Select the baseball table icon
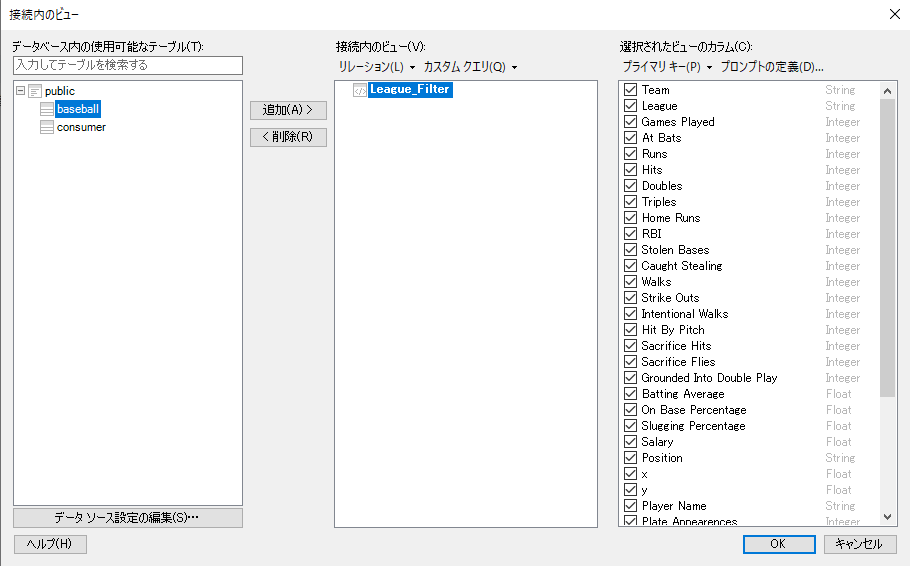Viewport: 910px width, 566px height. pyautogui.click(x=47, y=109)
